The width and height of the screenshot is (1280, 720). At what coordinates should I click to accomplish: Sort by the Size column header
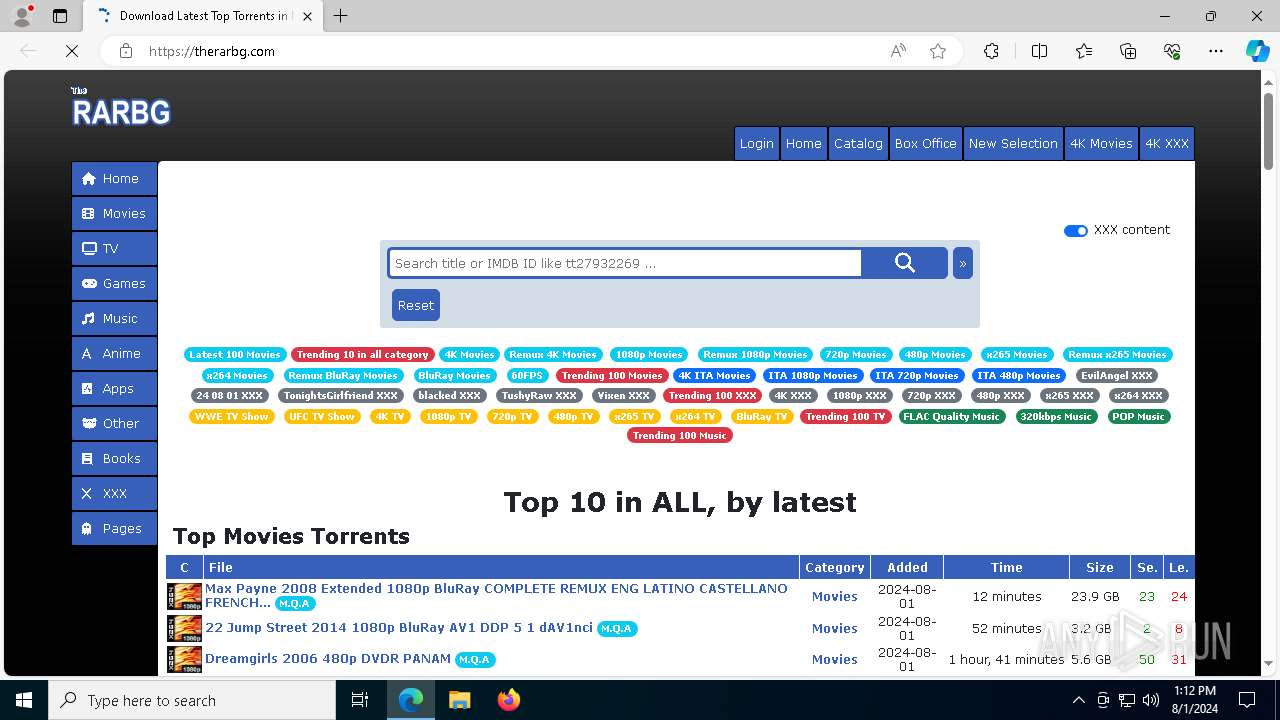coord(1099,567)
